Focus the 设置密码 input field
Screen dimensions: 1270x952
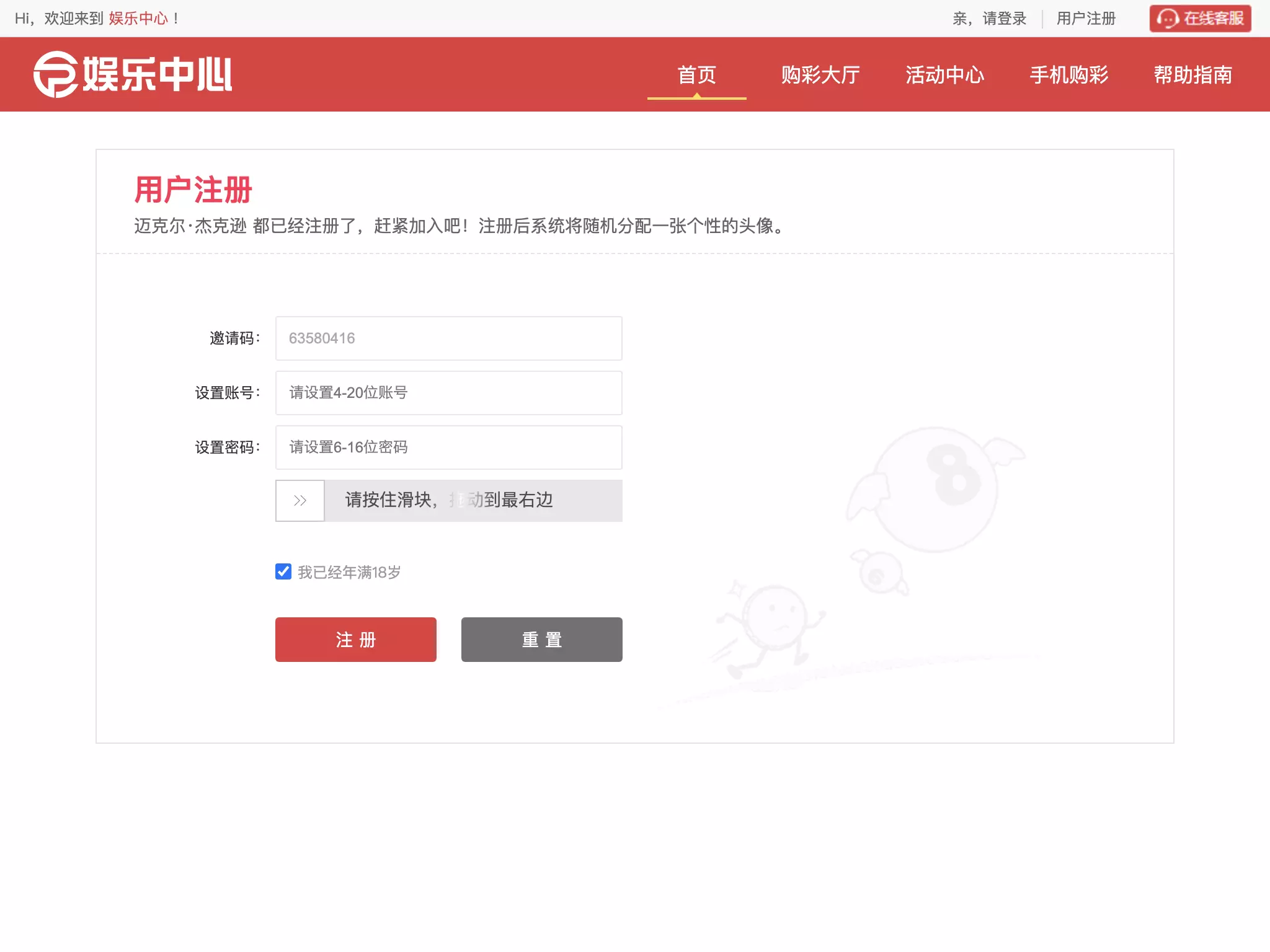(x=449, y=447)
